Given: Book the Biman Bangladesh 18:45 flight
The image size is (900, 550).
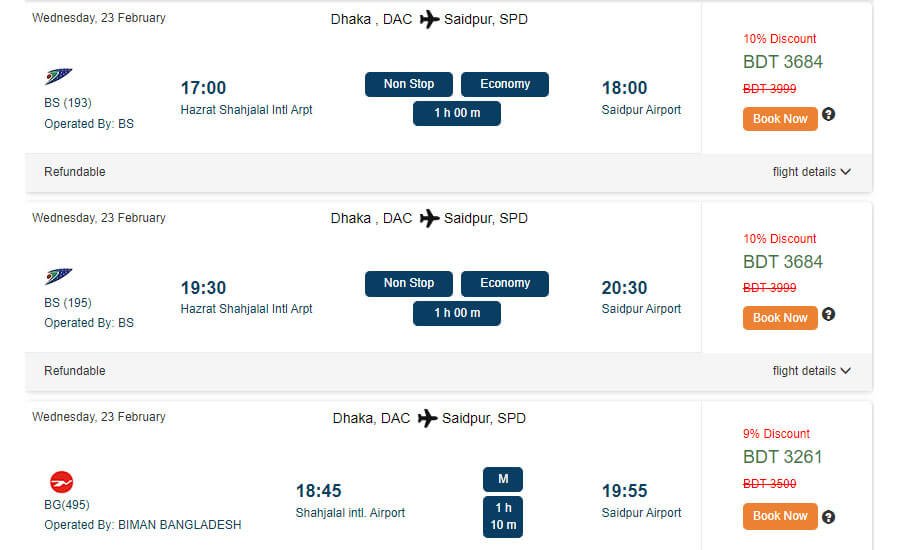Looking at the screenshot, I should click(780, 516).
